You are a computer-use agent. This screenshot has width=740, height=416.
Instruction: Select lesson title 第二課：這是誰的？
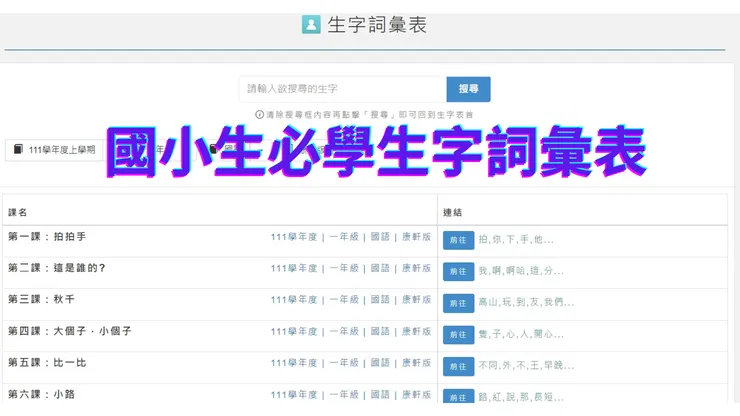pos(57,268)
